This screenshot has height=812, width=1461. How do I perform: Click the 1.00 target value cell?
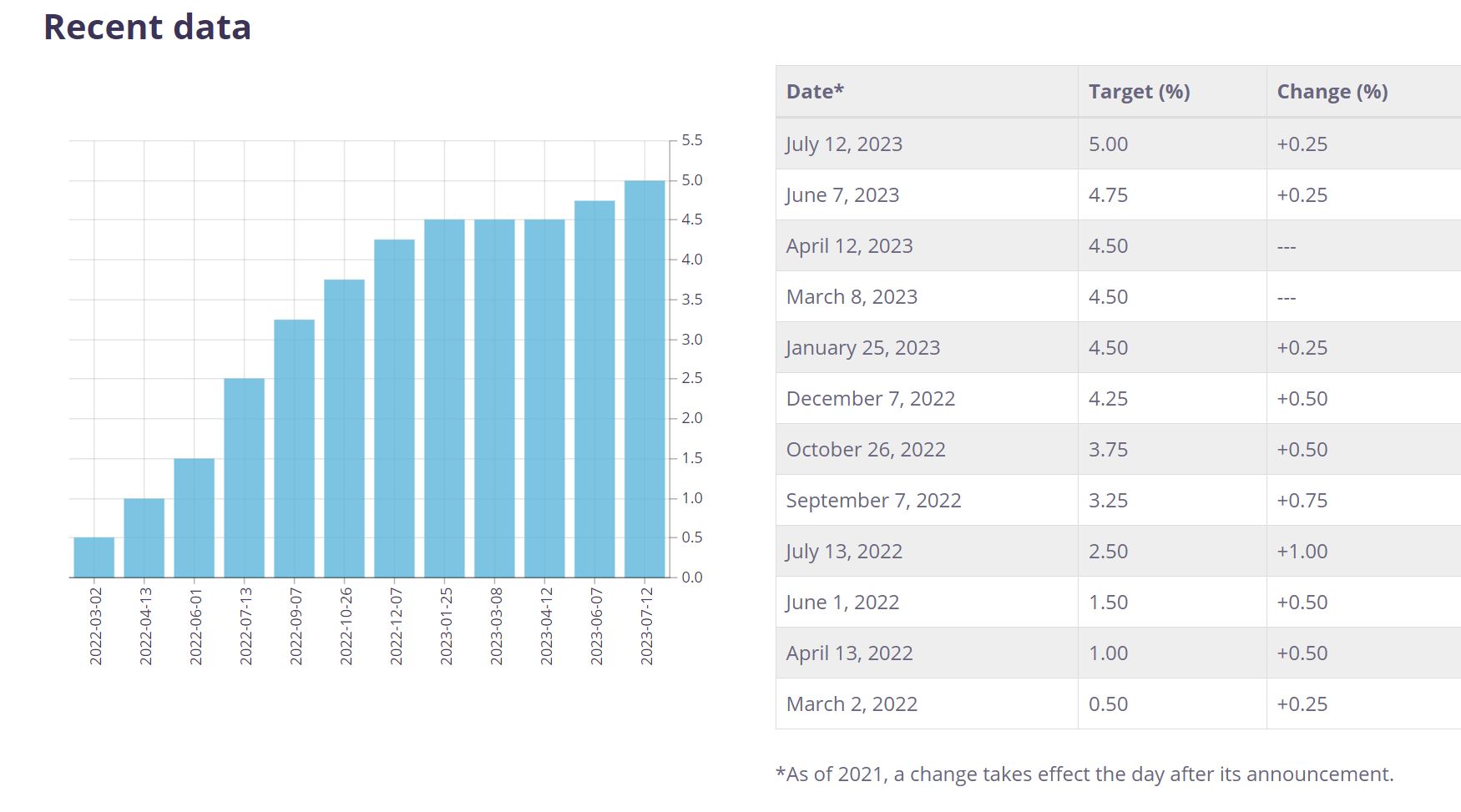click(1172, 653)
